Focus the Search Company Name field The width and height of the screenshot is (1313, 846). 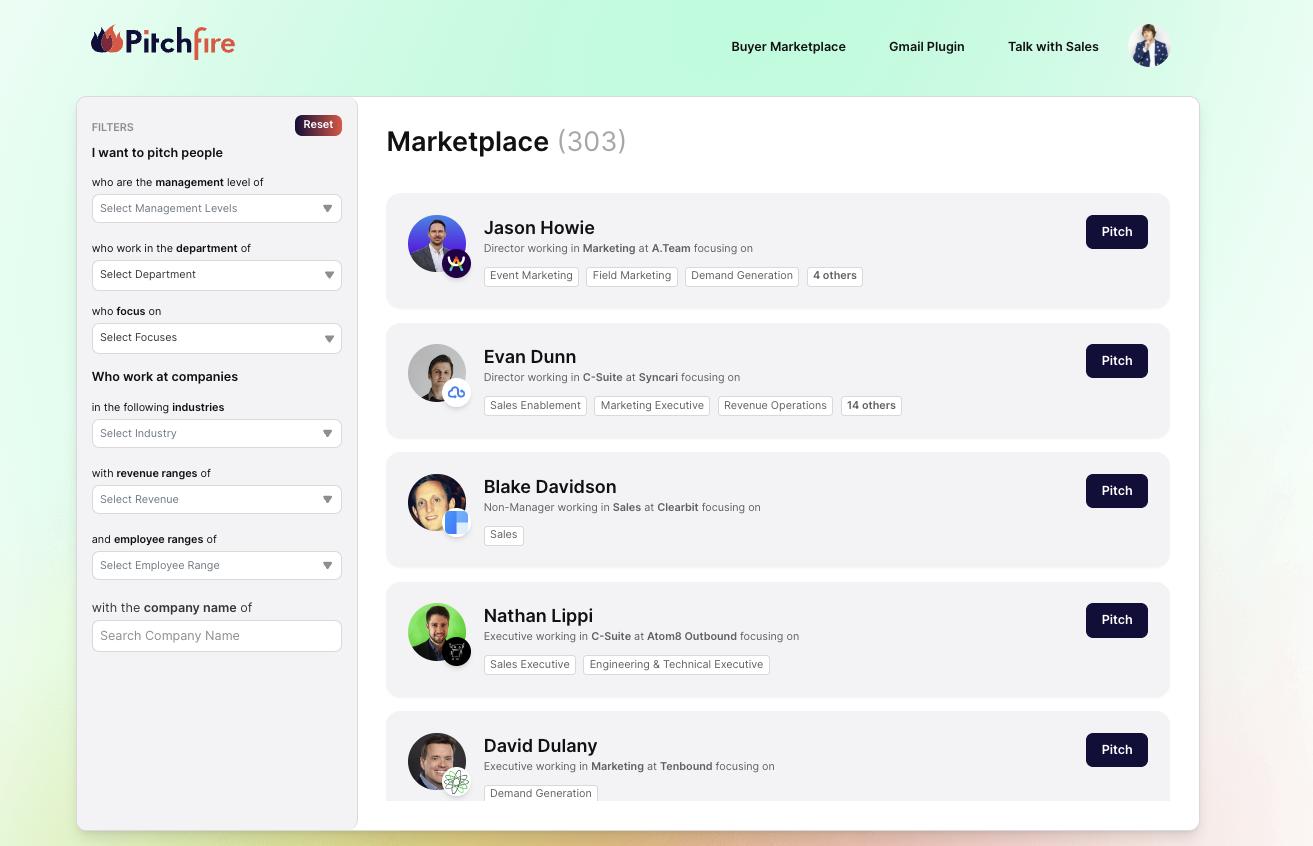217,636
